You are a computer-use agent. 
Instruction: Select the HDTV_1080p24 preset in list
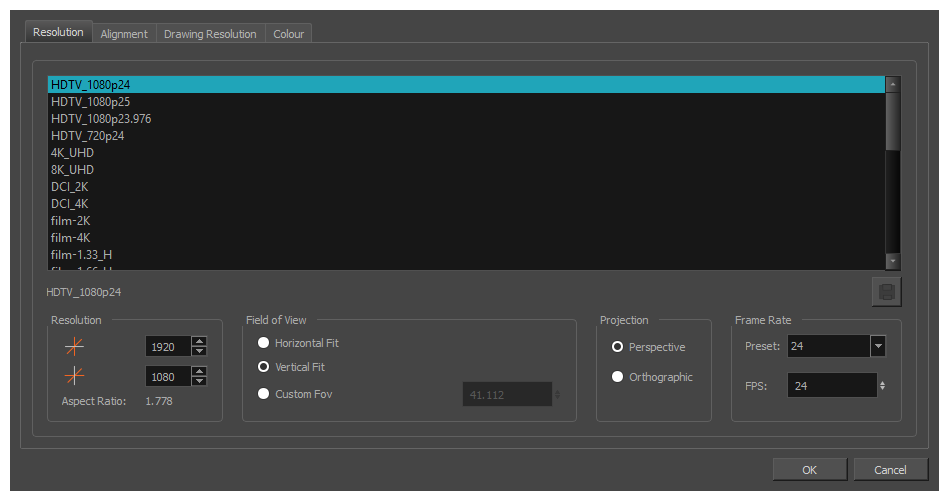466,85
